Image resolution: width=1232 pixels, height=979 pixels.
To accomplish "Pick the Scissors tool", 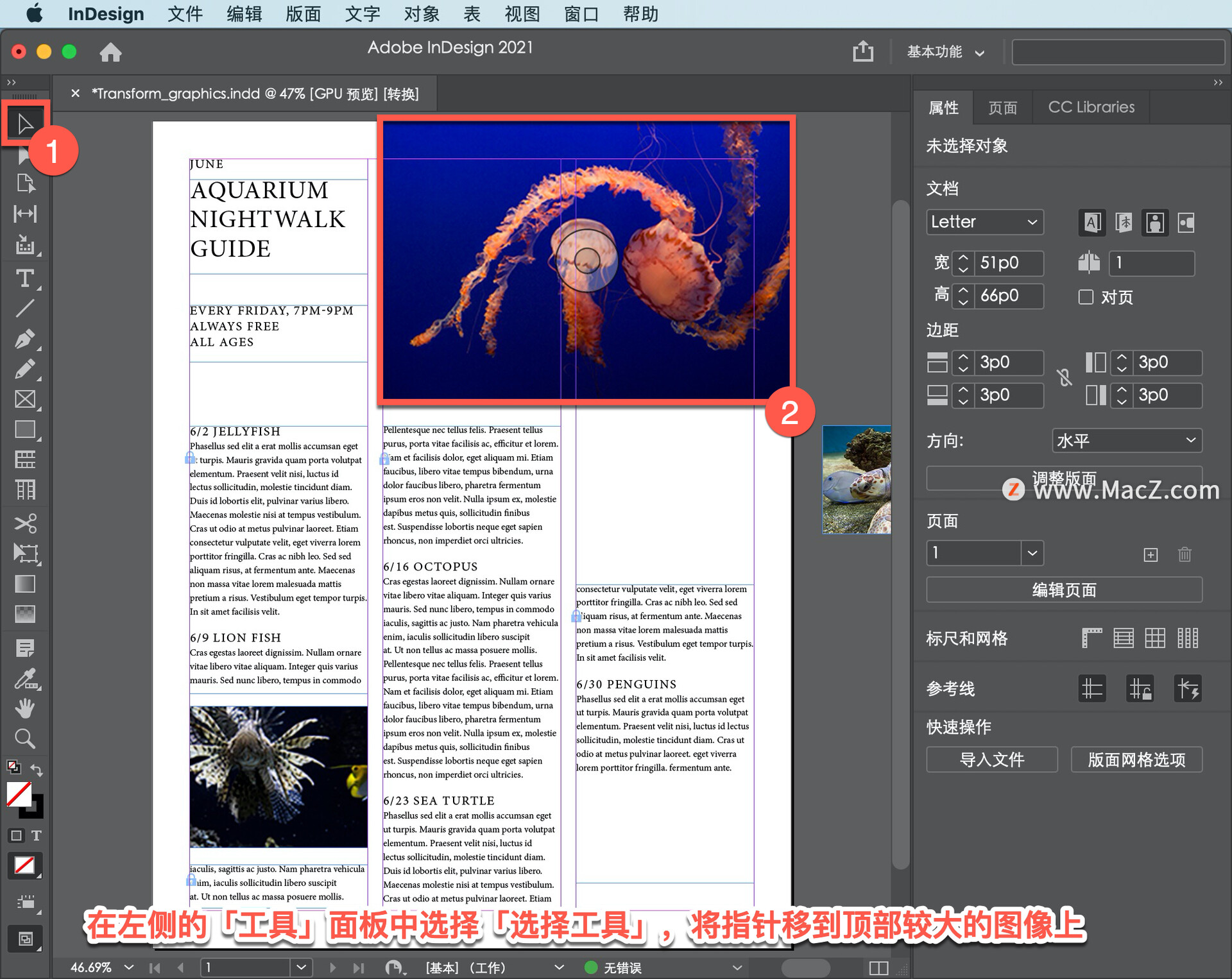I will [25, 524].
